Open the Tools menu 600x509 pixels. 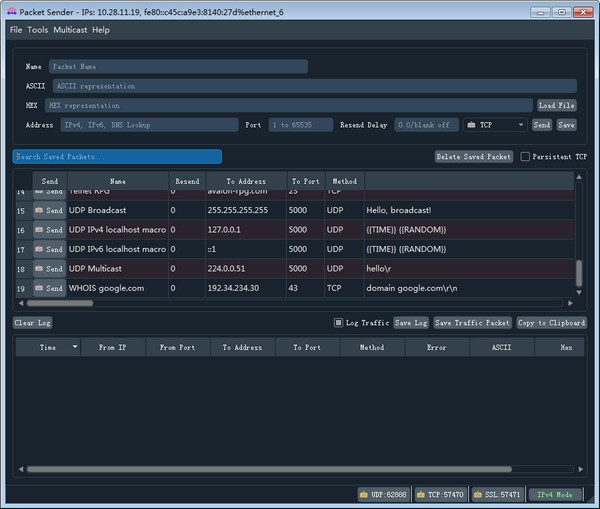click(x=37, y=30)
